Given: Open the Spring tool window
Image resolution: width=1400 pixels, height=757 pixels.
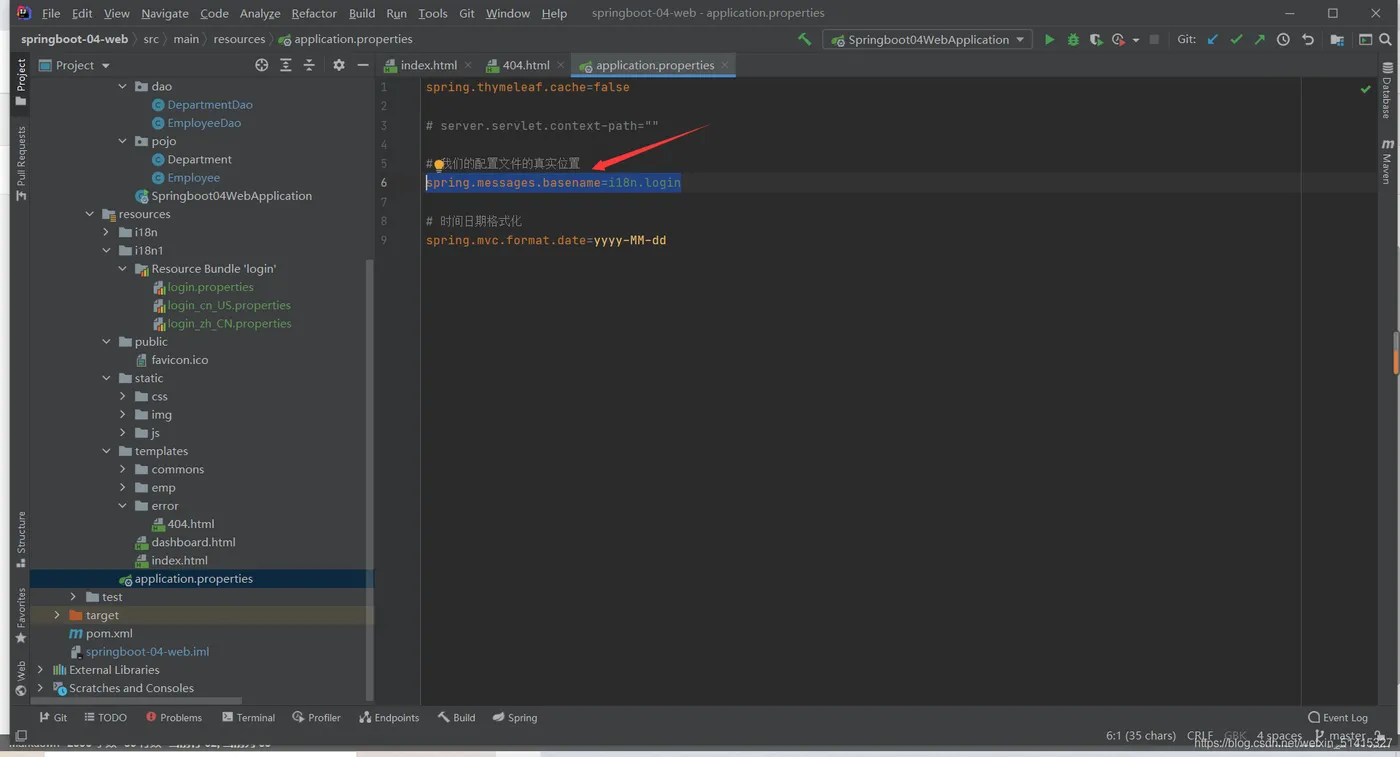Looking at the screenshot, I should pyautogui.click(x=515, y=717).
